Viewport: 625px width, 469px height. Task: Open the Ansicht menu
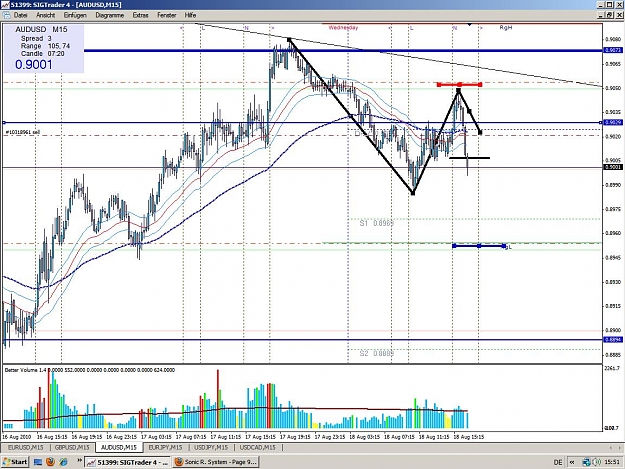click(45, 15)
